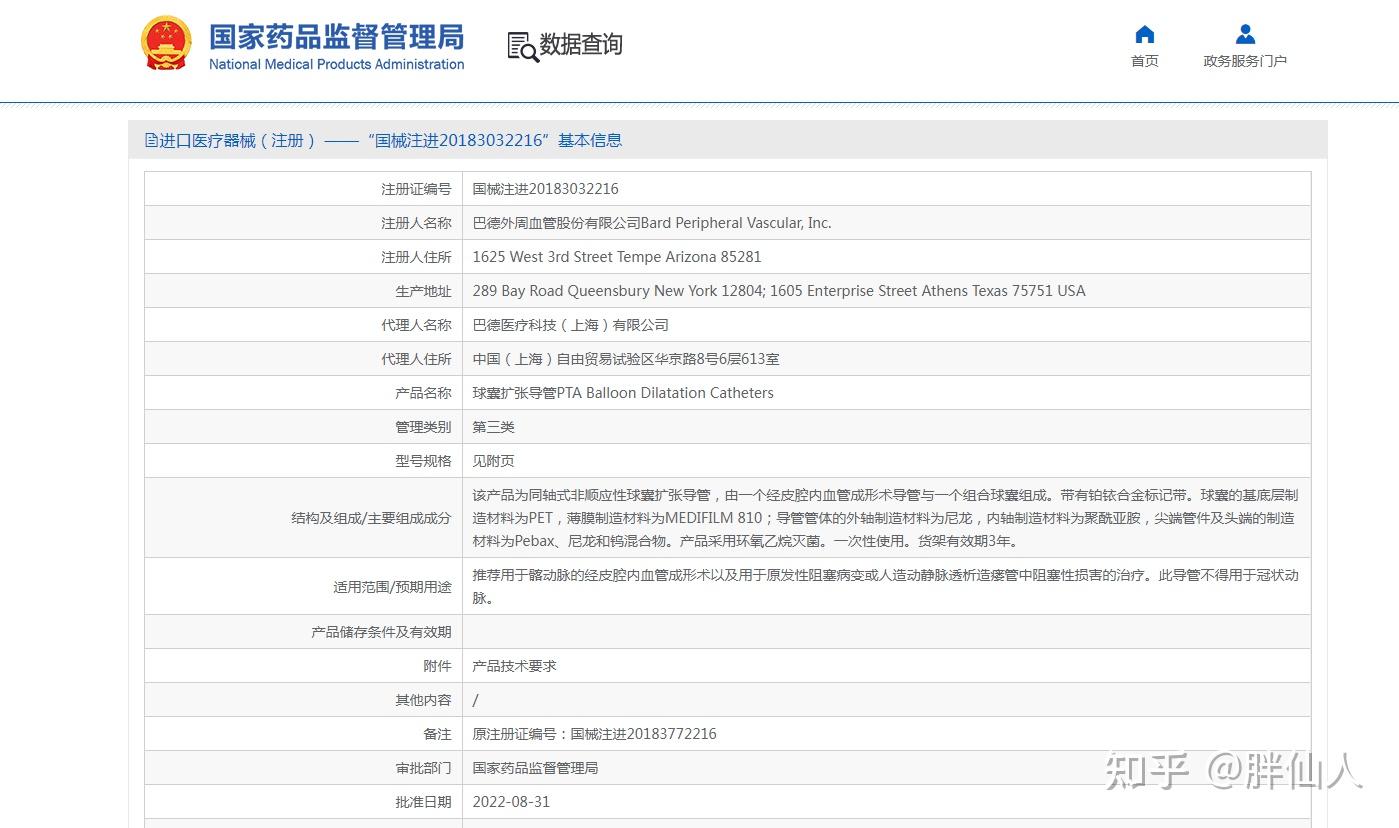Select the structure composition description paragraph
1399x828 pixels.
pos(886,518)
